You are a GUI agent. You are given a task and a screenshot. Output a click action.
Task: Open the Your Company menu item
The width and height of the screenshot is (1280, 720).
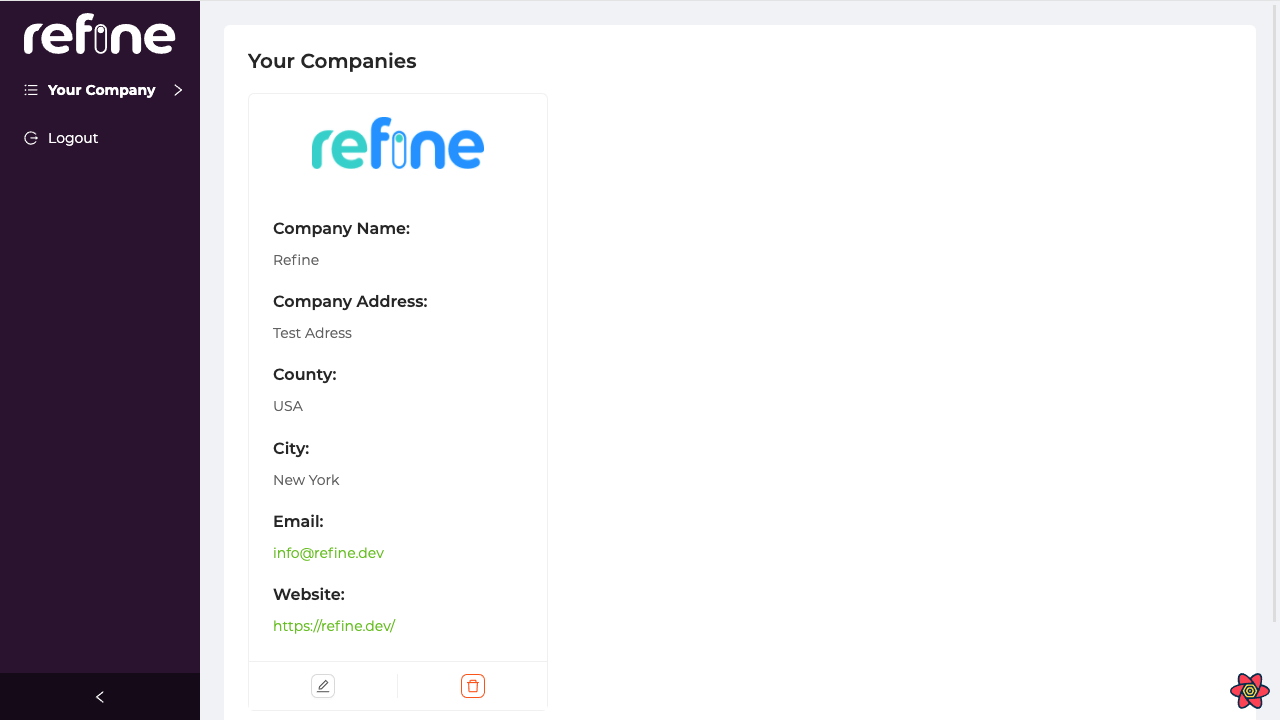(x=100, y=90)
